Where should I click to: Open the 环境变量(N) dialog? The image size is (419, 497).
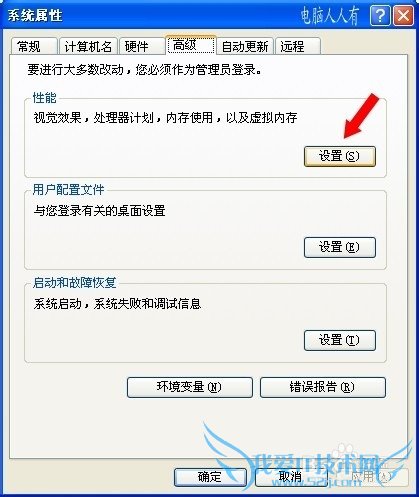tap(190, 387)
